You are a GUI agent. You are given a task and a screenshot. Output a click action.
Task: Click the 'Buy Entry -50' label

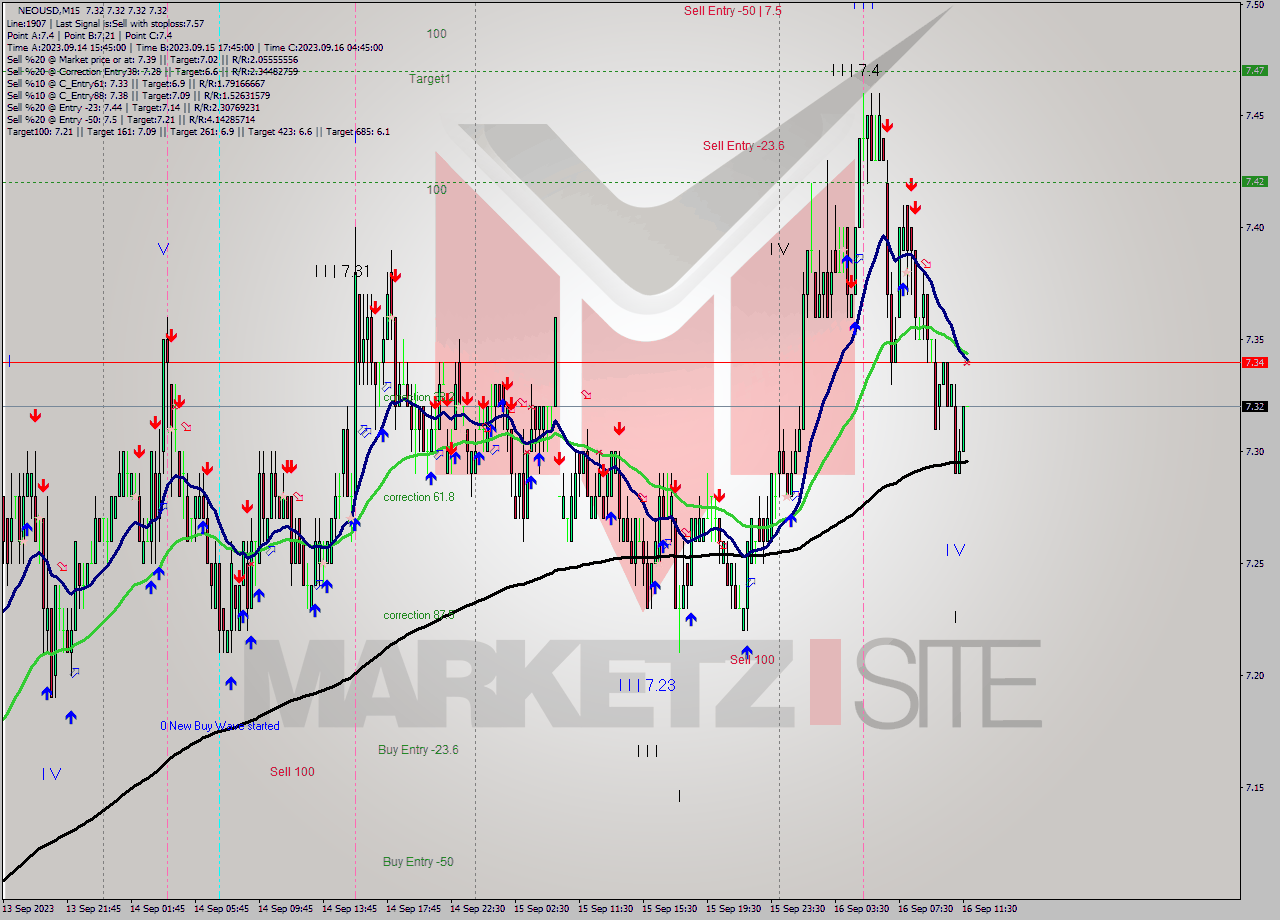[418, 862]
